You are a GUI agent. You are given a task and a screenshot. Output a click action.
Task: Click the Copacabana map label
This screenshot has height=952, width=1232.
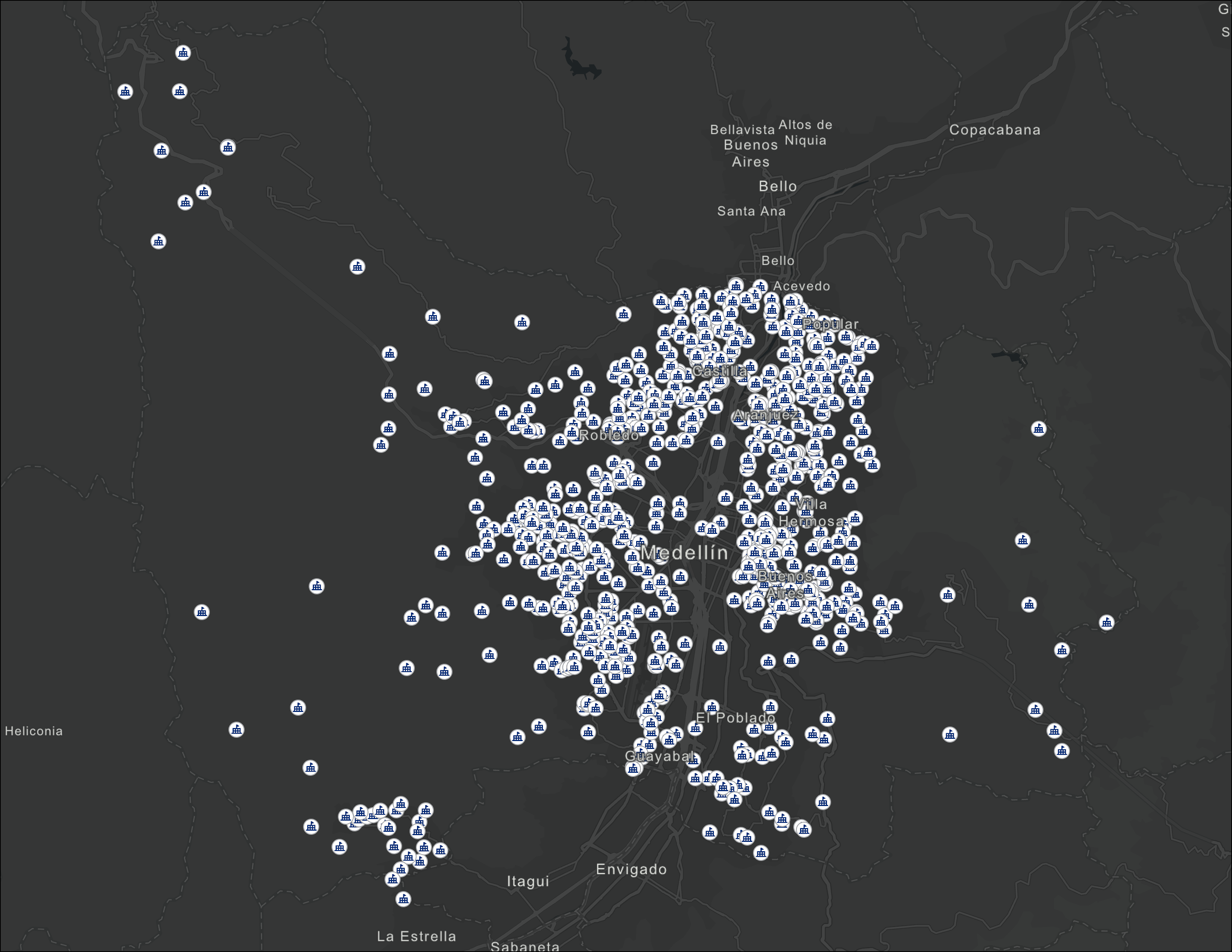click(995, 130)
